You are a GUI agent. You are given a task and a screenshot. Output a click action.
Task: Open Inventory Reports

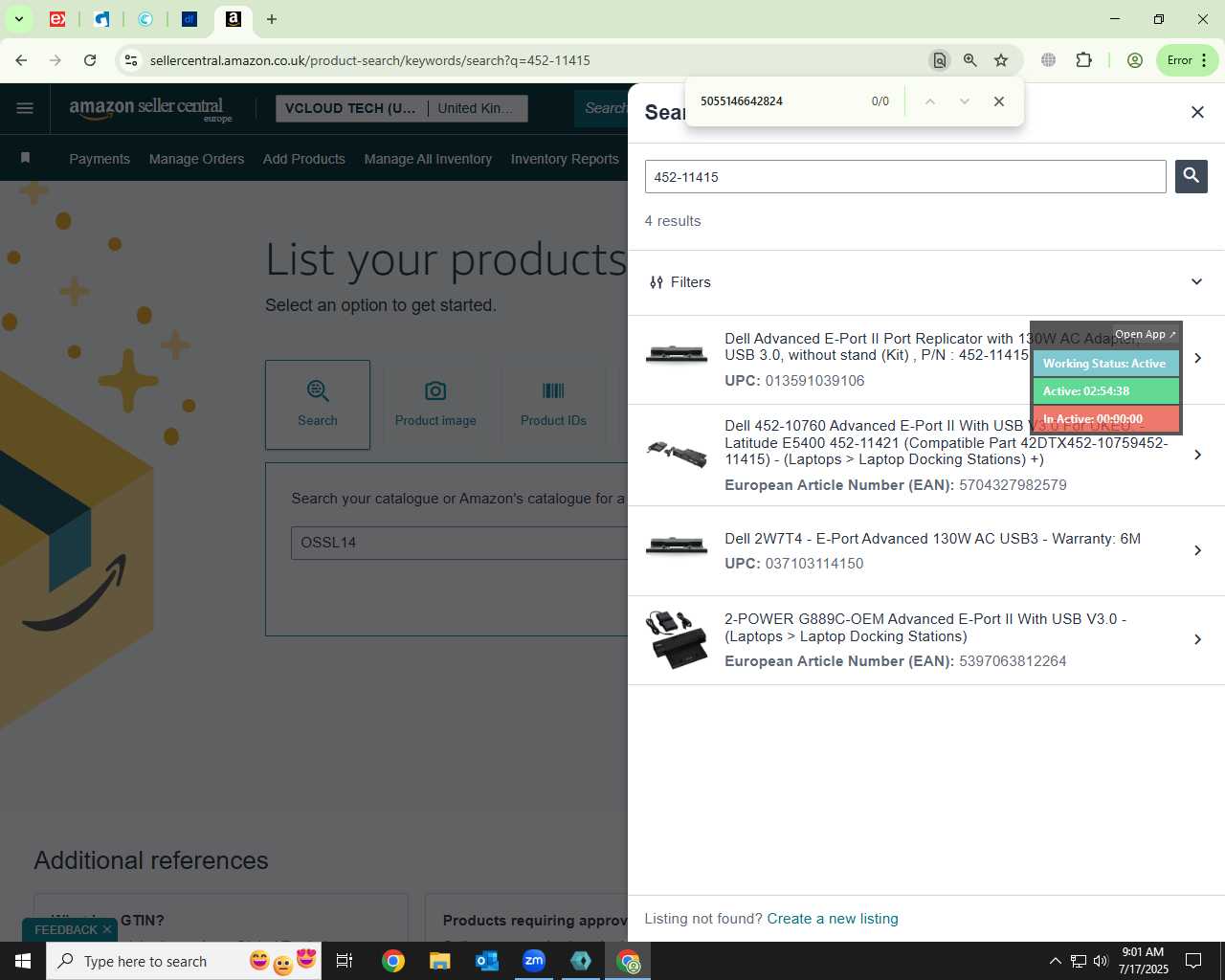[565, 159]
